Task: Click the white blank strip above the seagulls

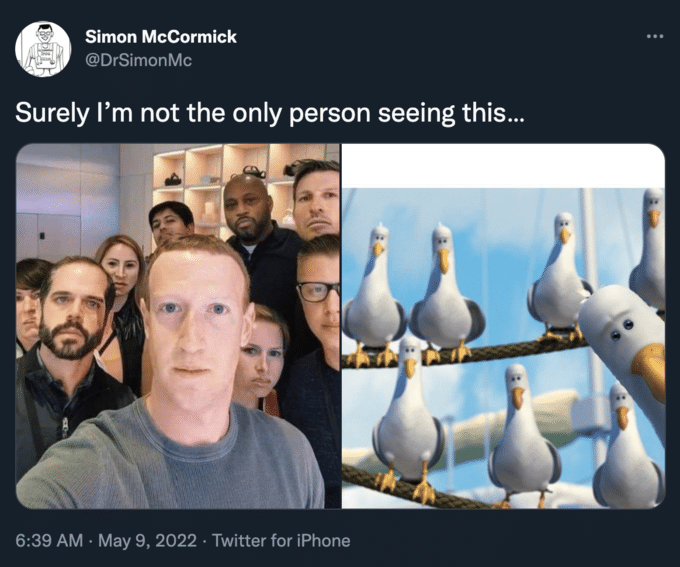Action: coord(503,166)
